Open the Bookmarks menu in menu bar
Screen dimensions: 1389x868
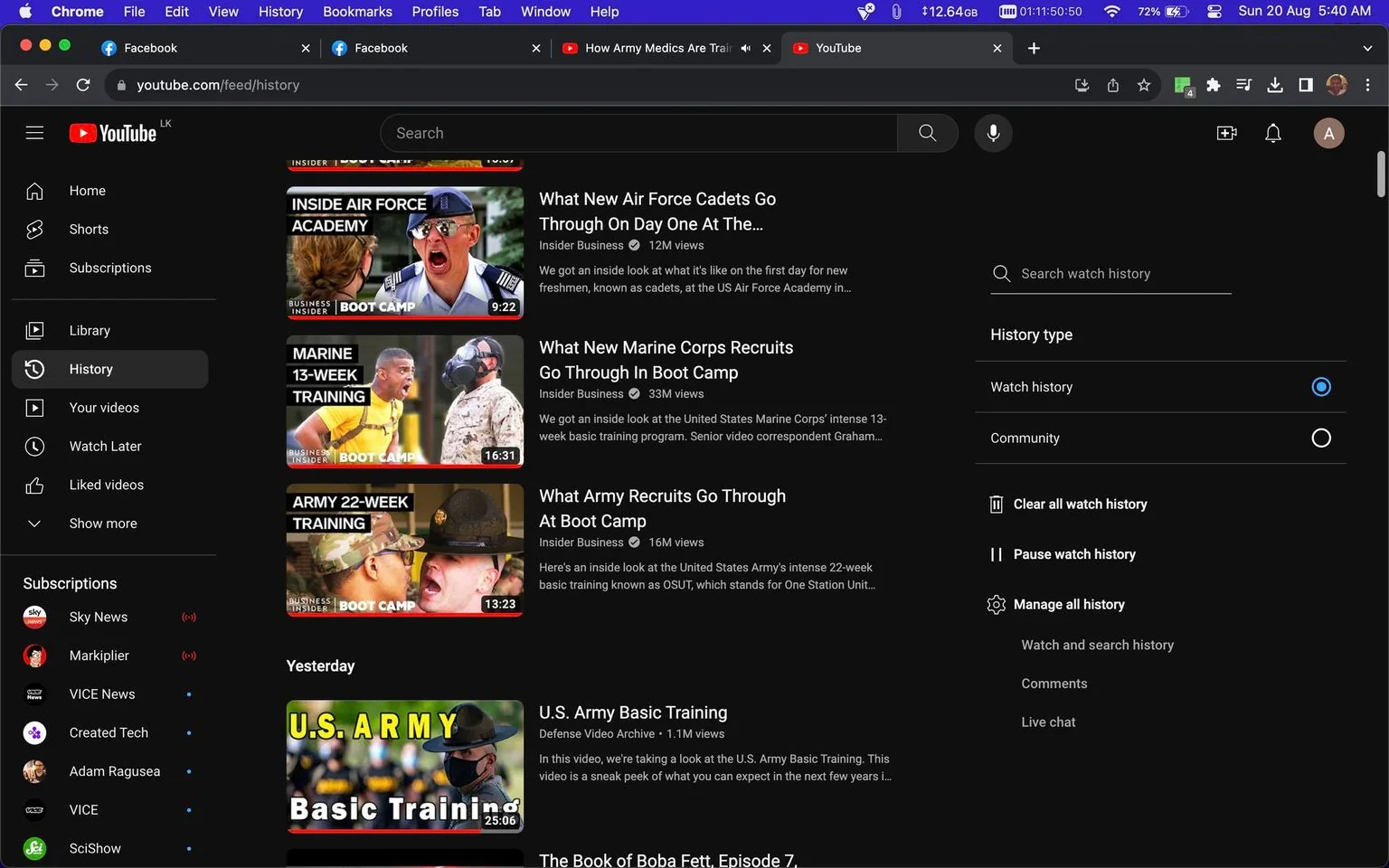point(357,12)
